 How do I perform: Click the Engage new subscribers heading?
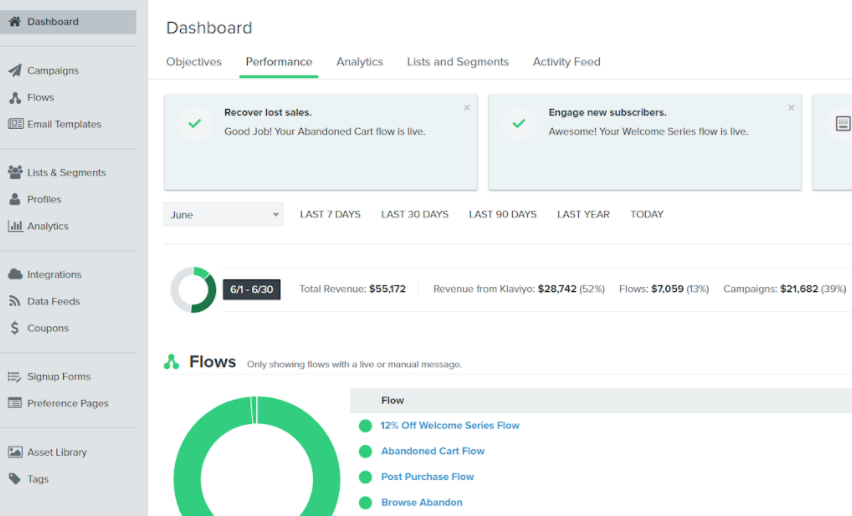(607, 112)
